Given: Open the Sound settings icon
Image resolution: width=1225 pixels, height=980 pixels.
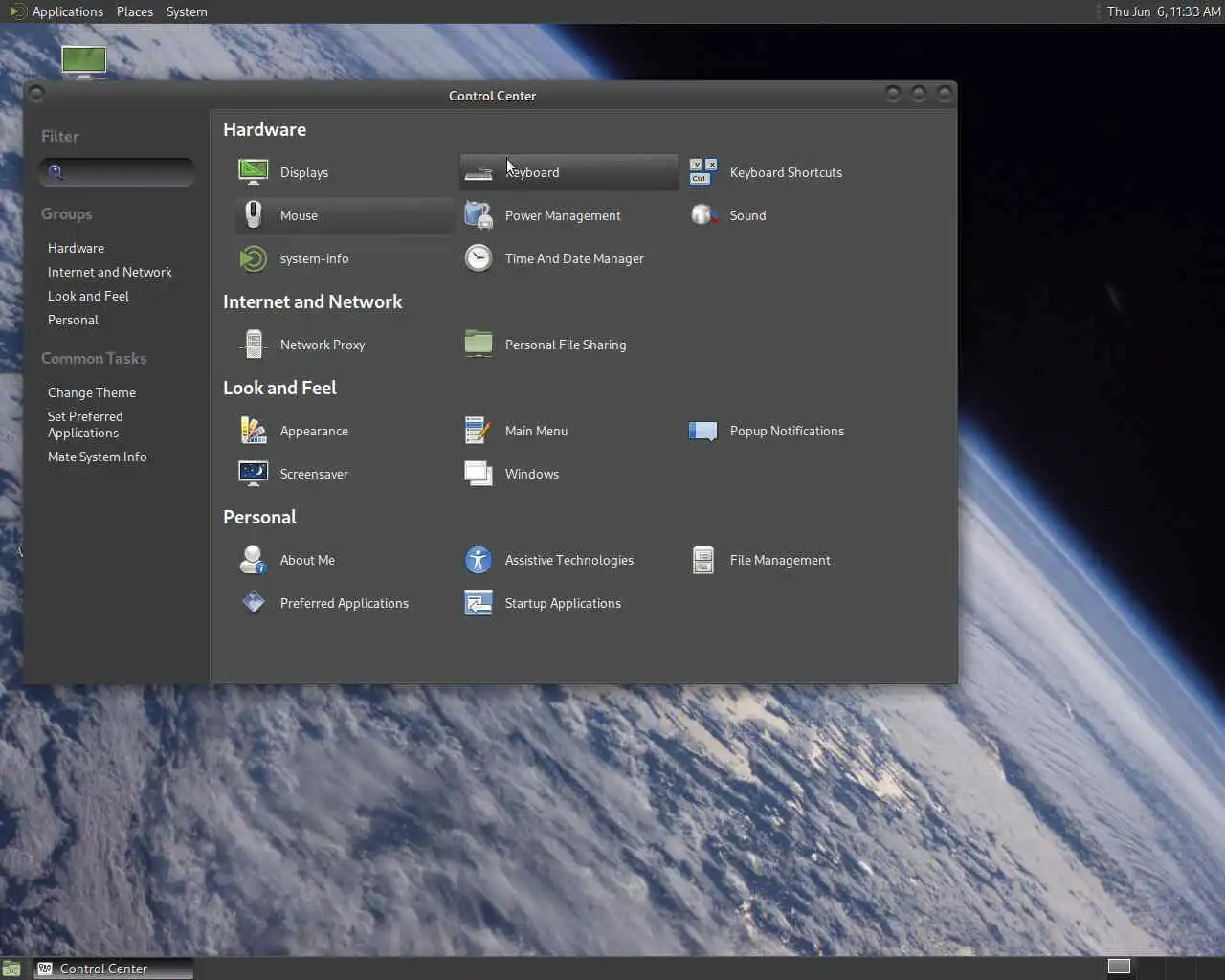Looking at the screenshot, I should (703, 215).
